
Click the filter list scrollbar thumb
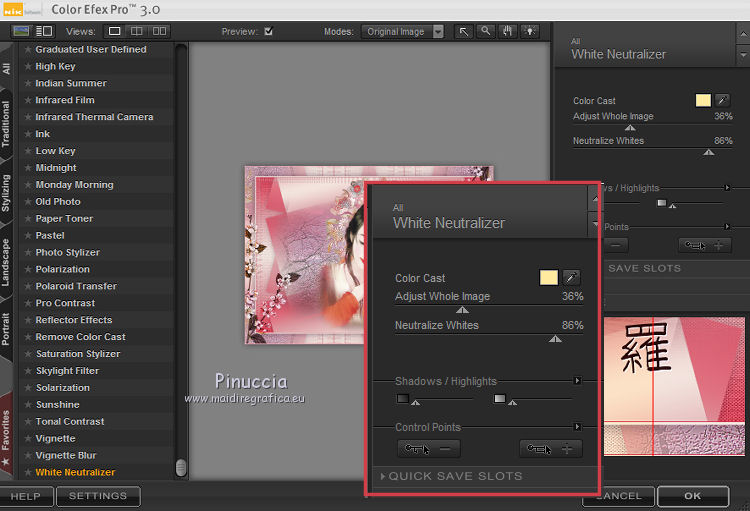(181, 468)
